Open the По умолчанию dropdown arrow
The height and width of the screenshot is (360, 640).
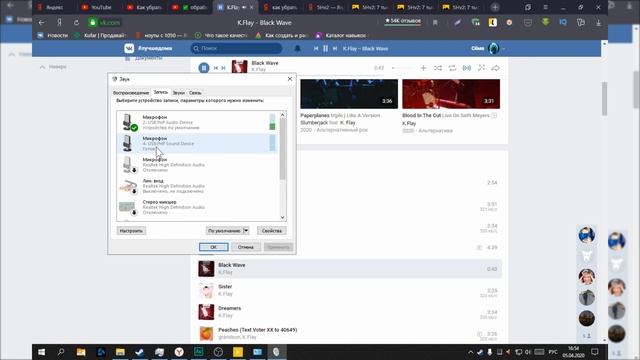[246, 231]
